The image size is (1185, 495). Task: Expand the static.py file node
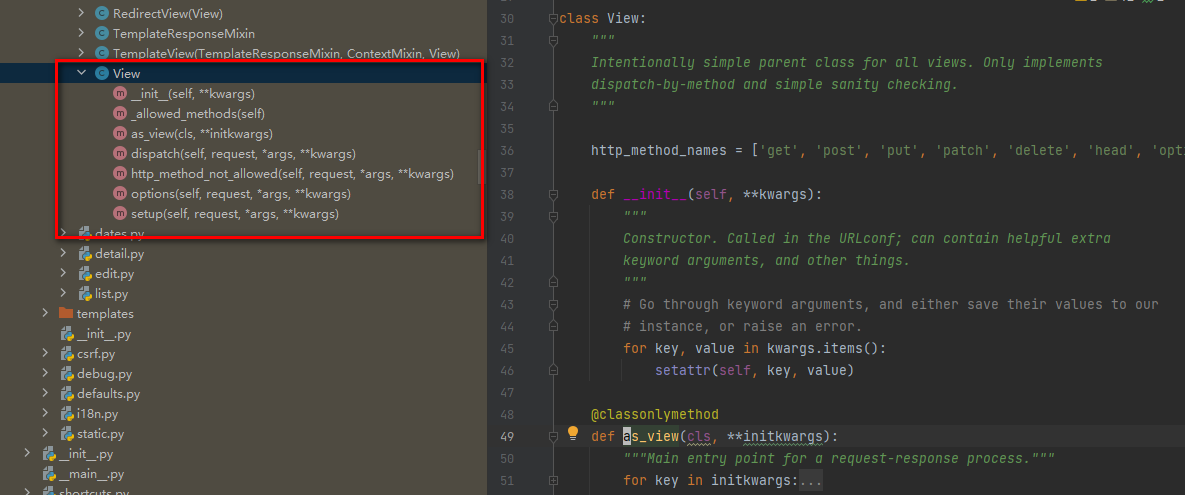click(x=46, y=434)
